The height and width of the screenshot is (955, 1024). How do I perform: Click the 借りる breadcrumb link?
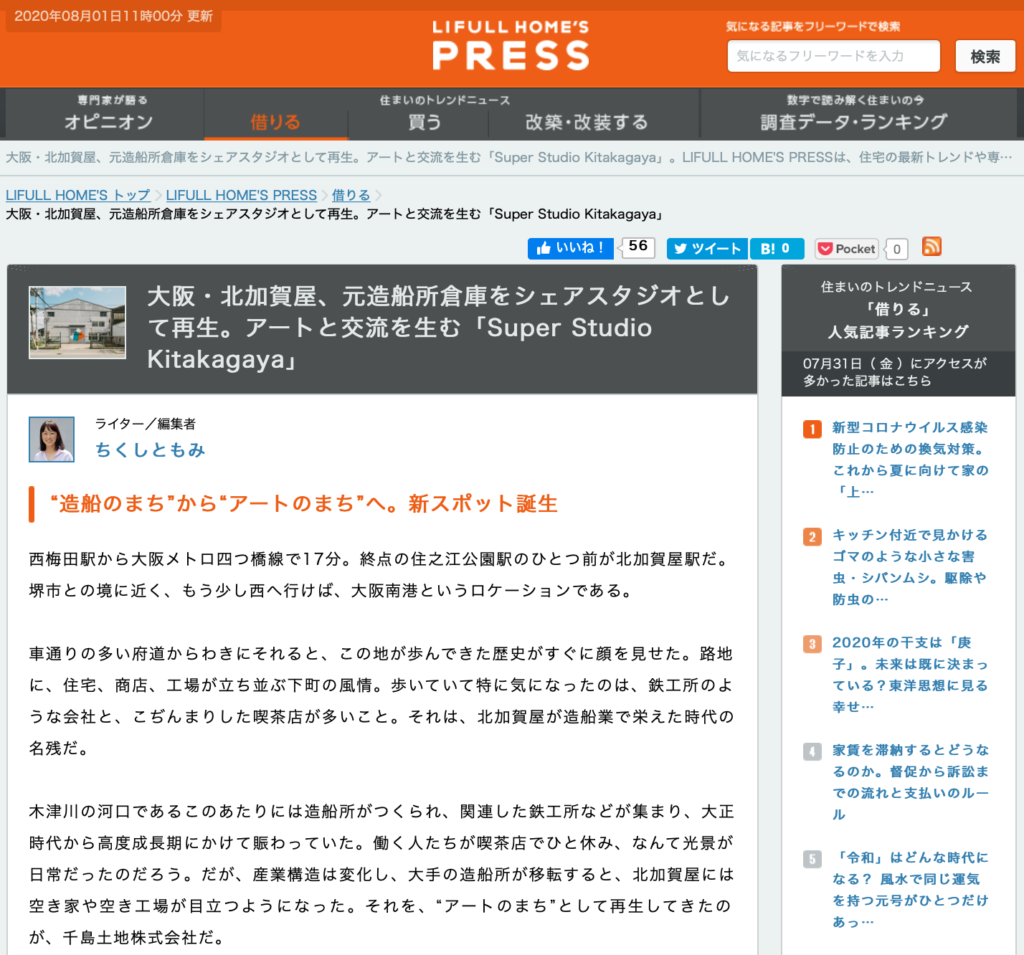(351, 195)
